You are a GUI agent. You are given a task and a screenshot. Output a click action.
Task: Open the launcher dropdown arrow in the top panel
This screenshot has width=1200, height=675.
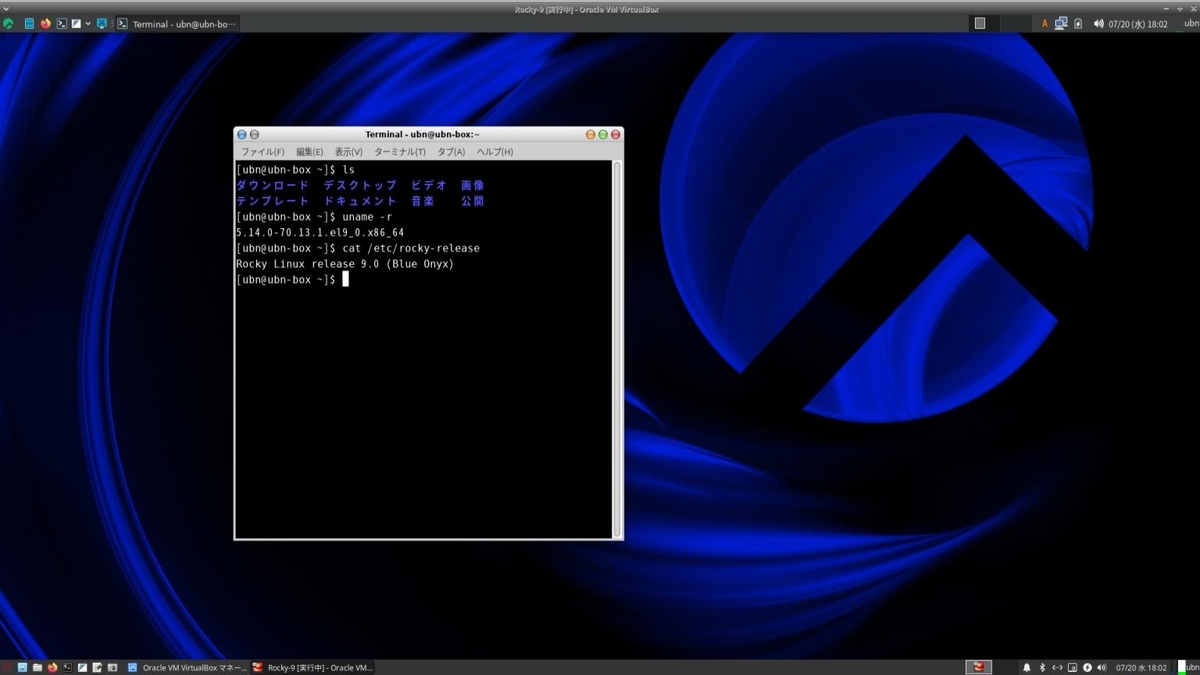[x=88, y=23]
